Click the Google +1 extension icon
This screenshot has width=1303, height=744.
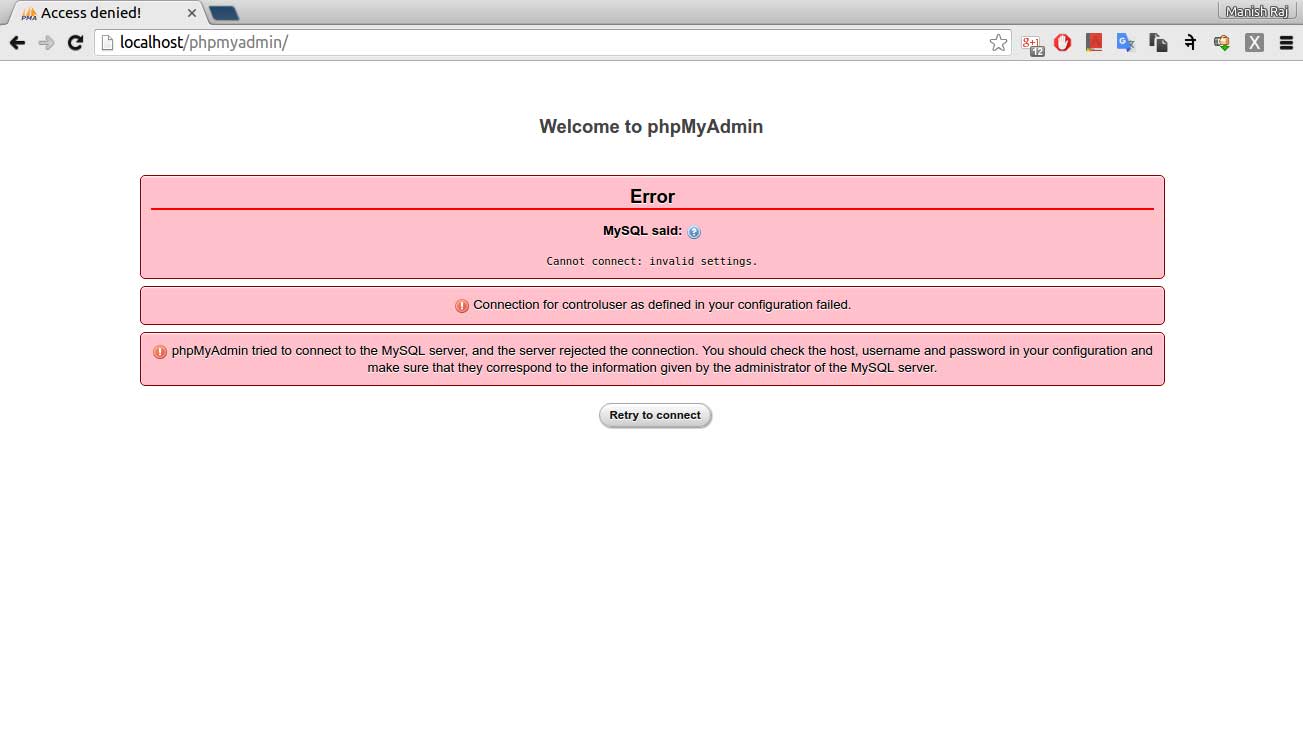(x=1031, y=43)
